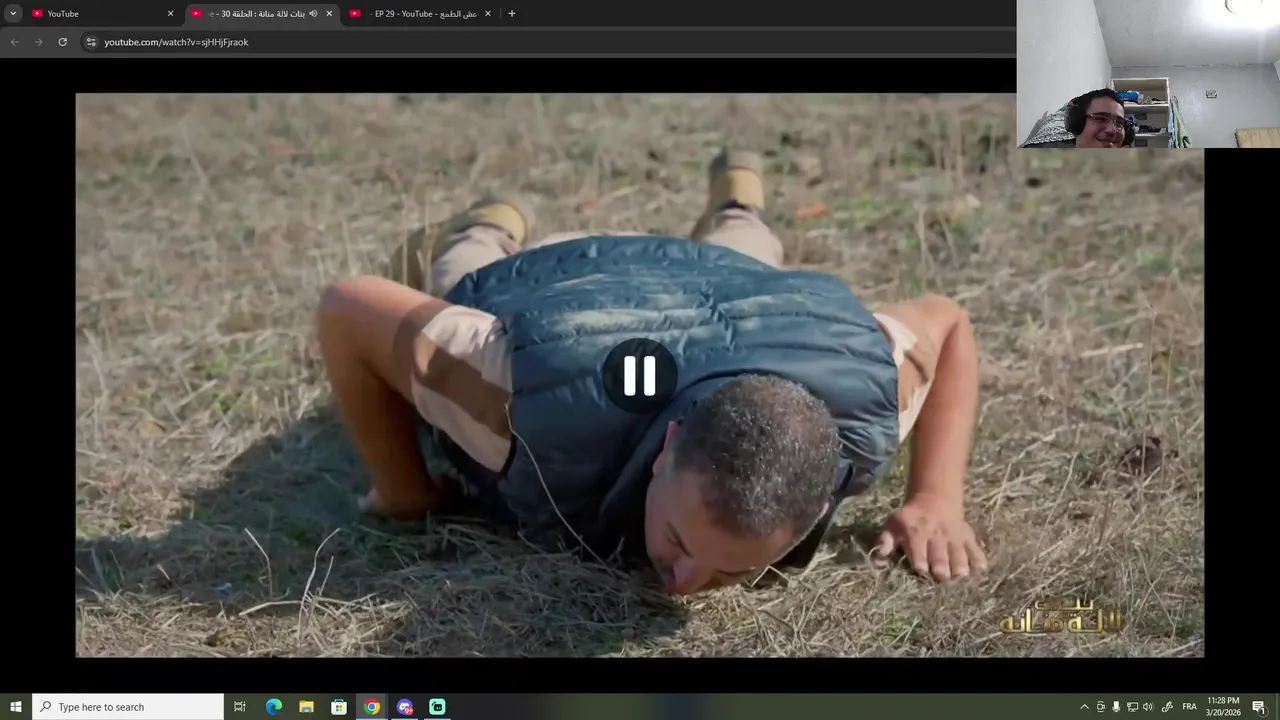Pause the video with the center pause overlay

640,376
